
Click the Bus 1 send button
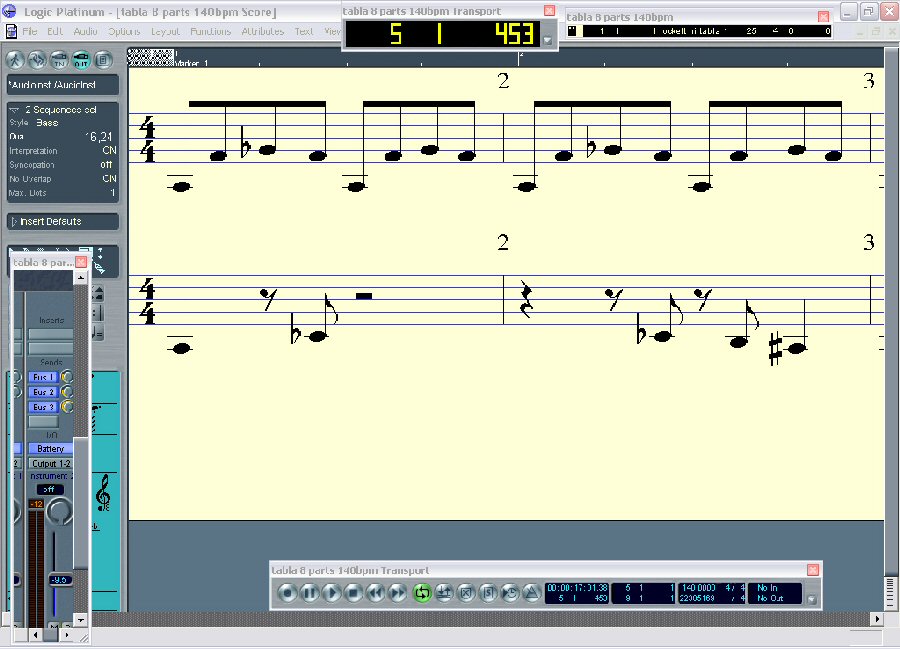coord(43,377)
